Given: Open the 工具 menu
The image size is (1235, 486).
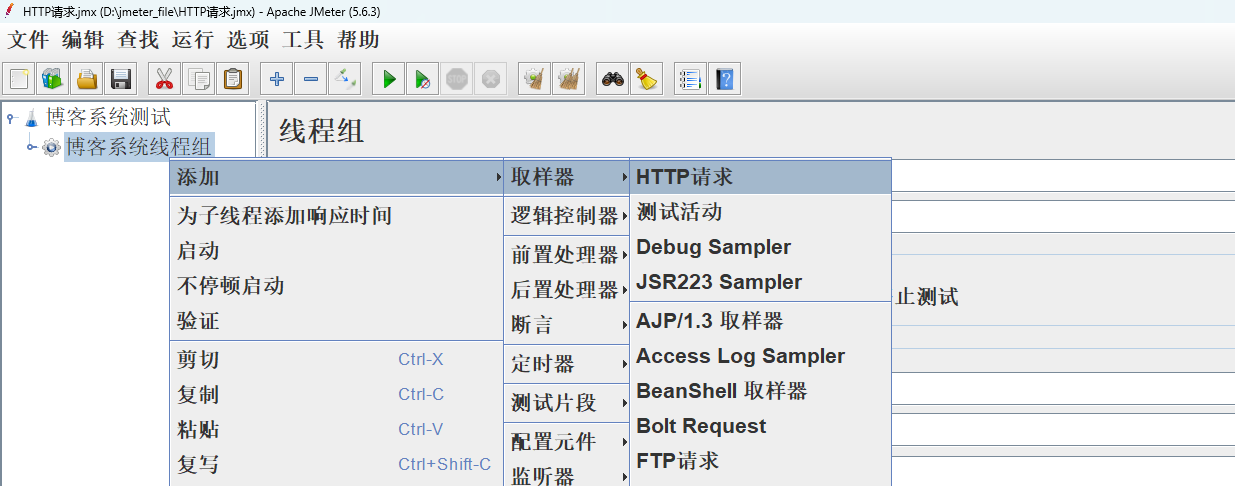Looking at the screenshot, I should 303,40.
